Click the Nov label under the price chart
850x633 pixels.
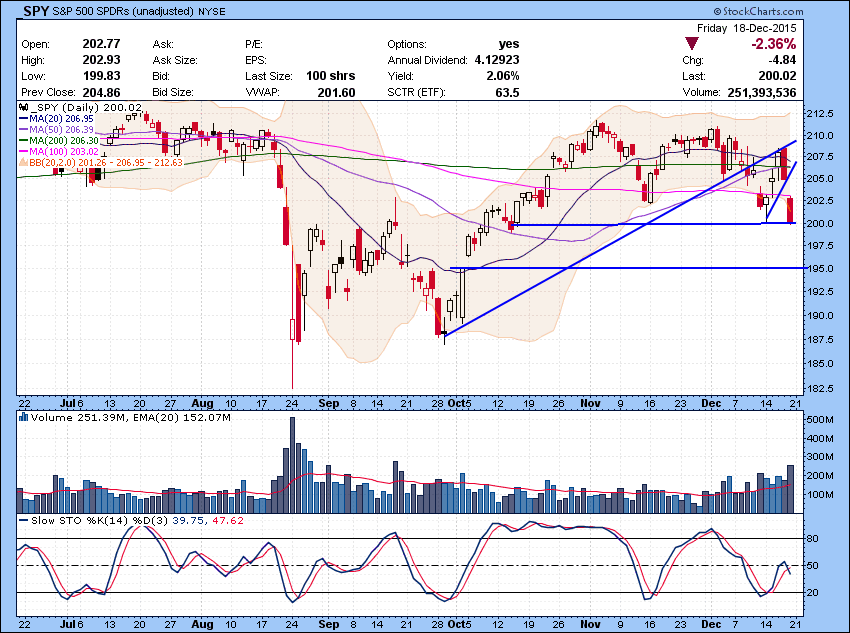(x=590, y=403)
